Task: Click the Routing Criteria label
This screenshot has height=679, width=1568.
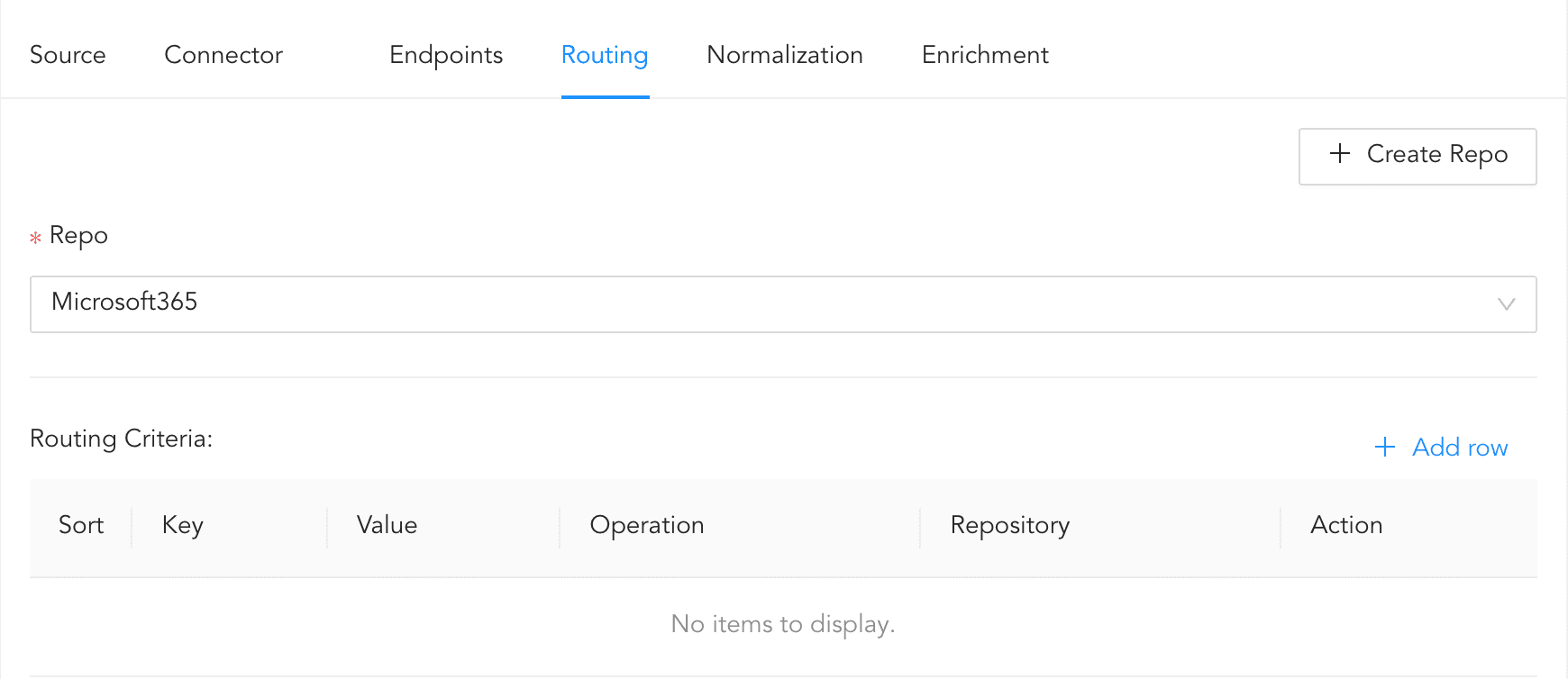Action: [x=122, y=439]
